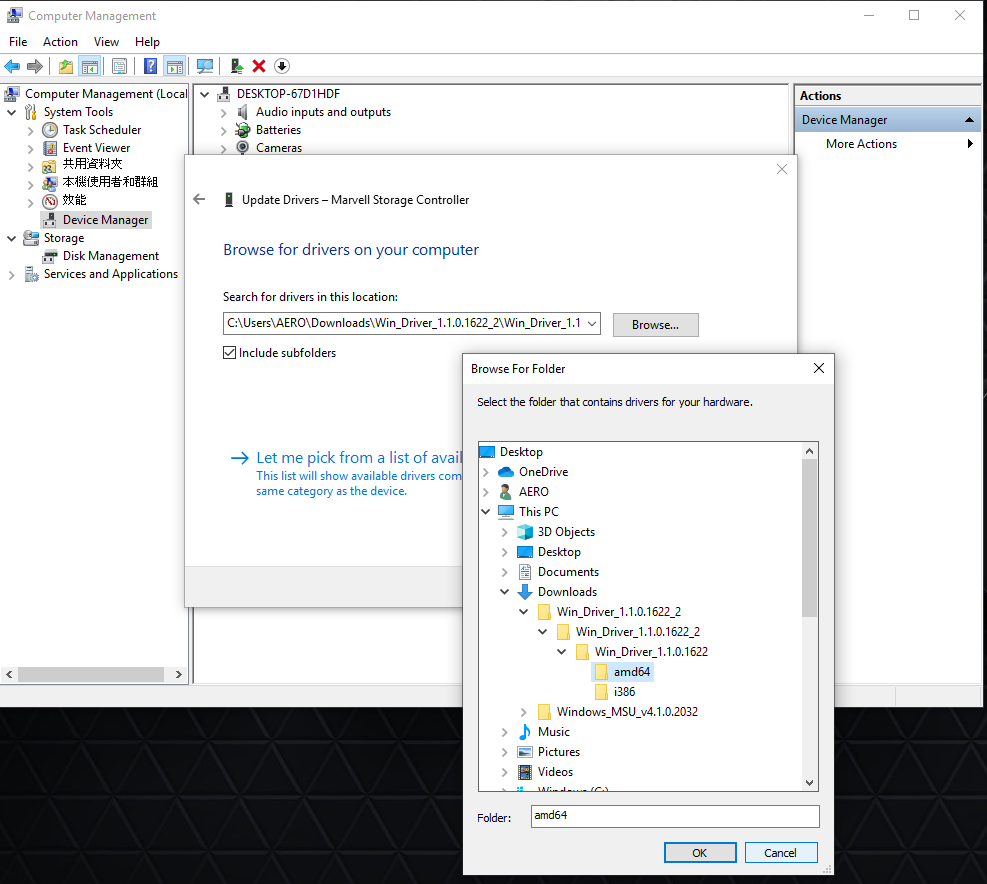Toggle the Include subfolders checkbox
Screen dimensions: 987x884
pyautogui.click(x=230, y=353)
